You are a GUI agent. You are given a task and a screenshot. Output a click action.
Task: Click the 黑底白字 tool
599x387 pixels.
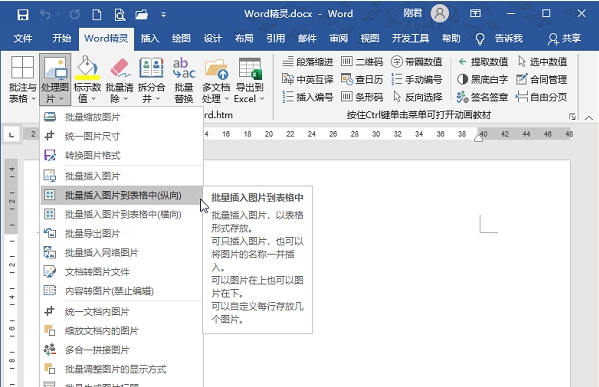482,79
